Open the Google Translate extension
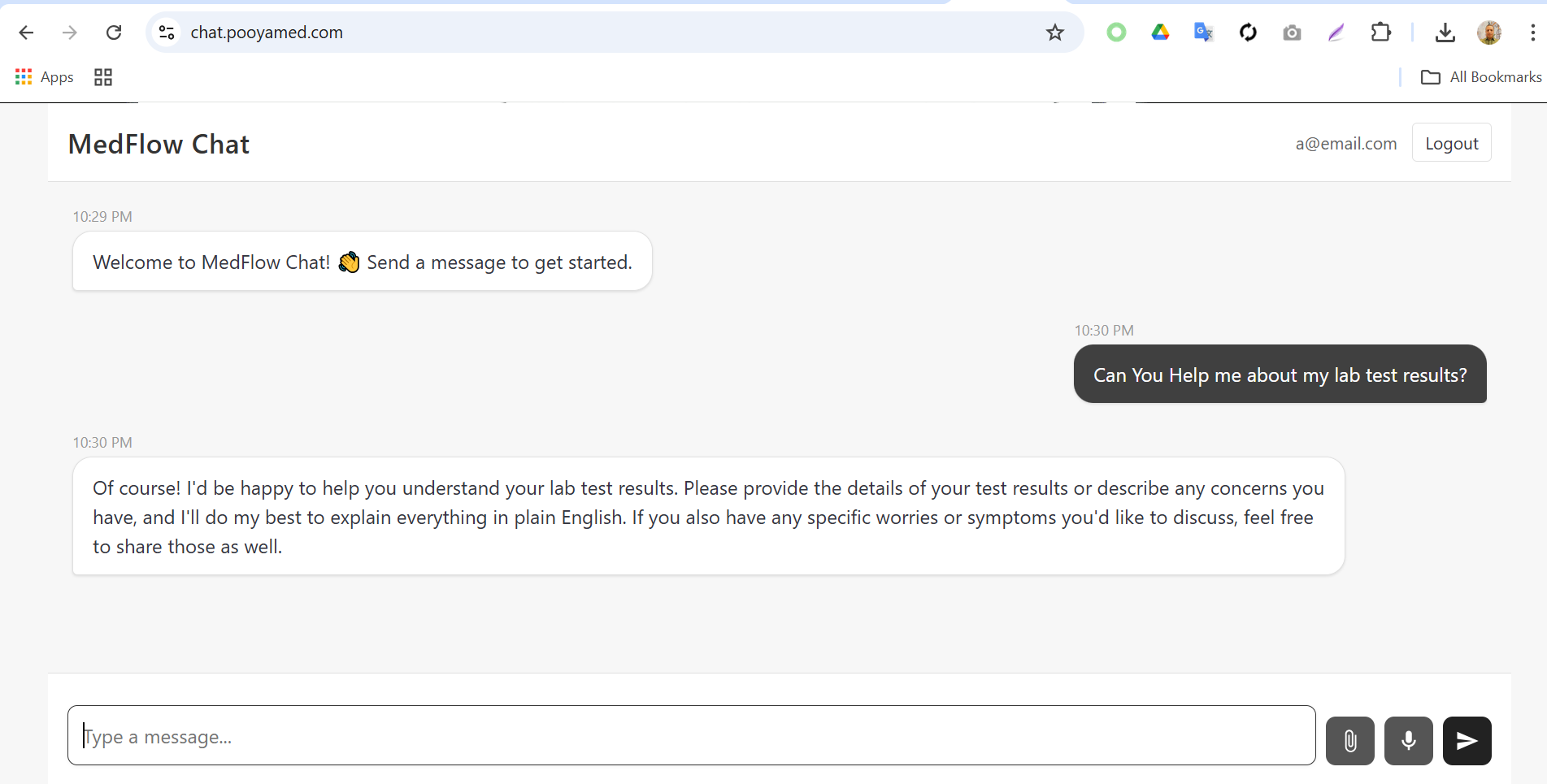The height and width of the screenshot is (784, 1547). (x=1203, y=32)
